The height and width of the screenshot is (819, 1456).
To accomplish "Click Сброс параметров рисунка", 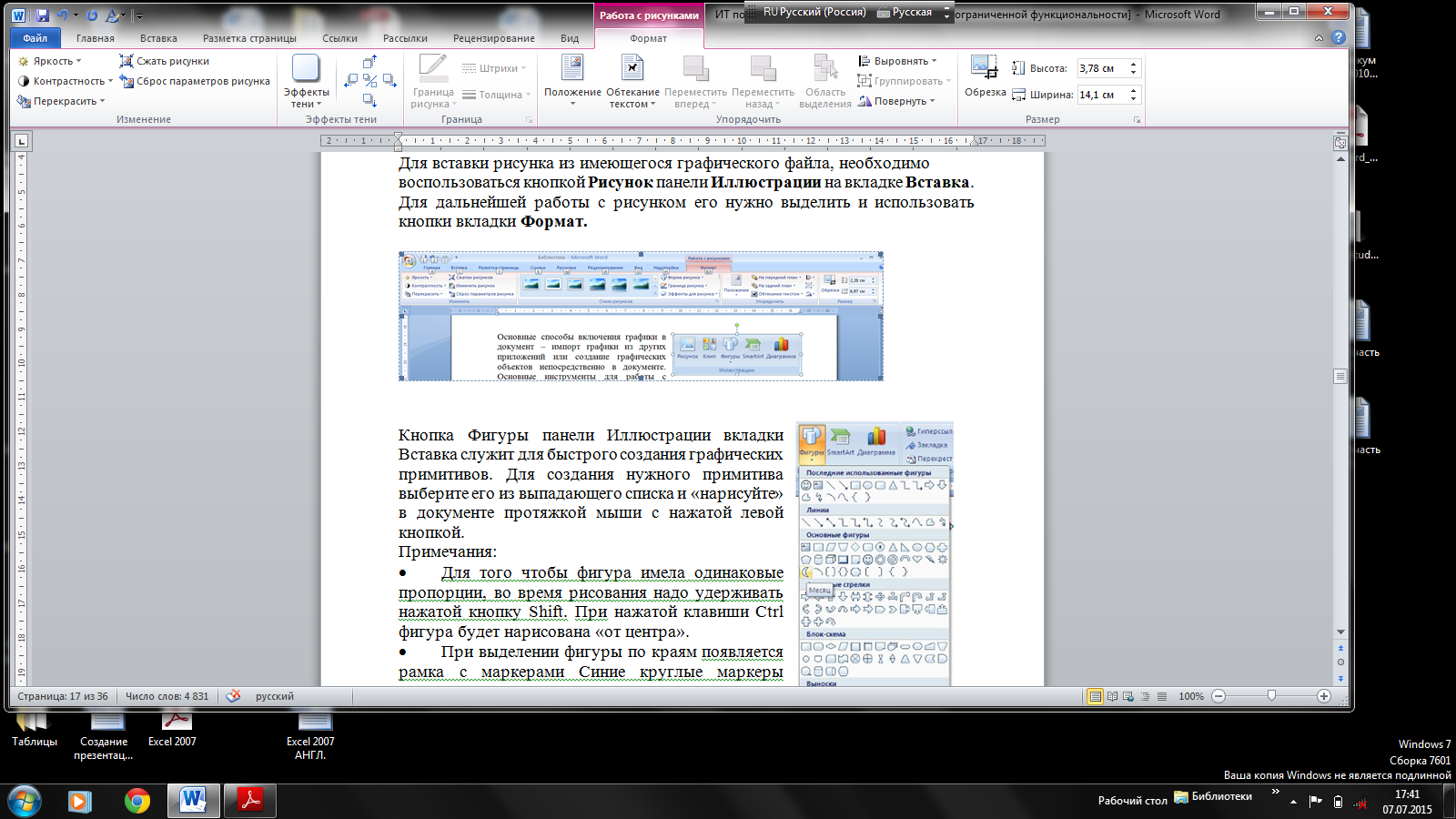I will 195,81.
